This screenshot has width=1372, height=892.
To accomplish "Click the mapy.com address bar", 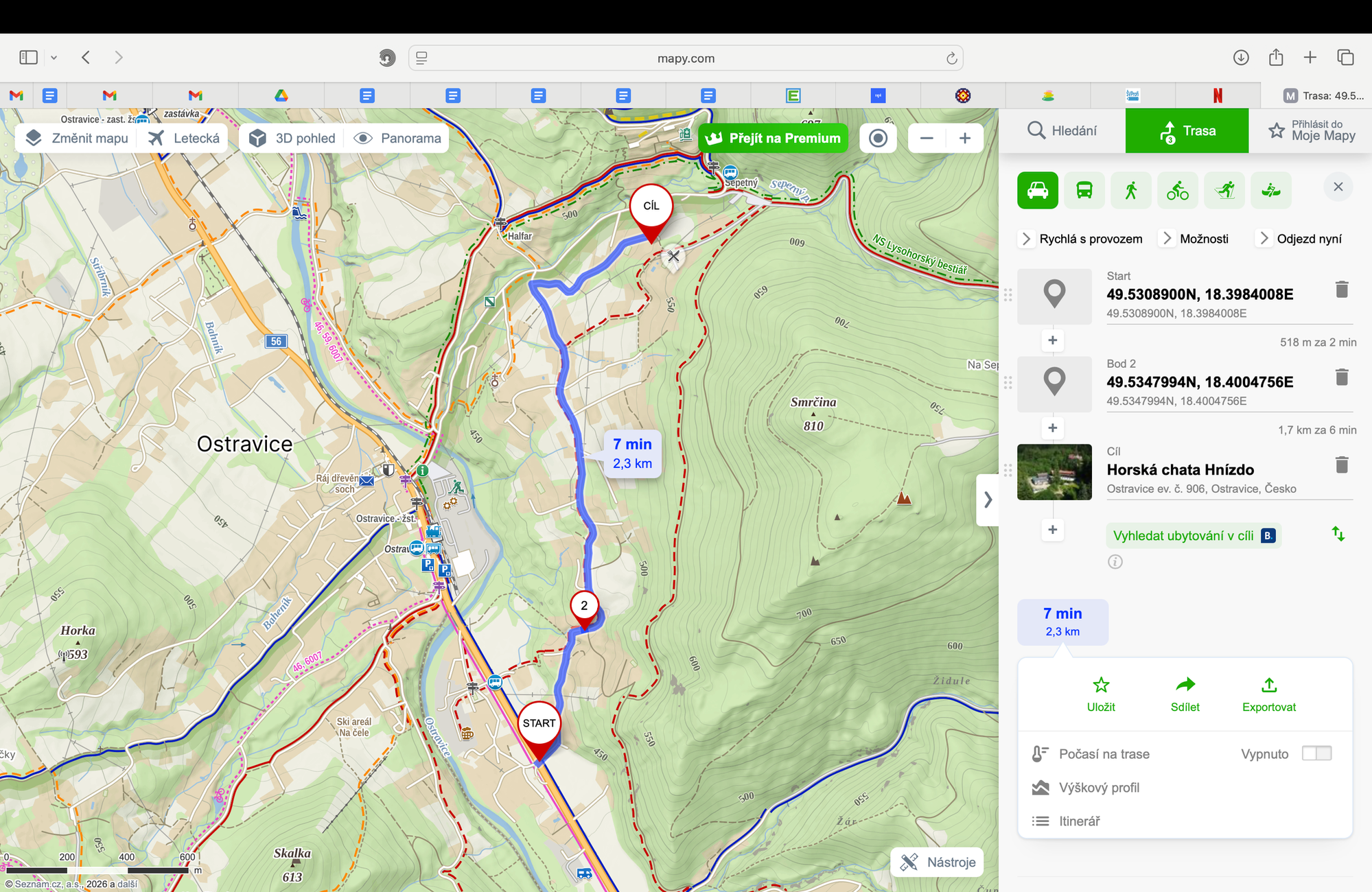I will click(x=686, y=58).
